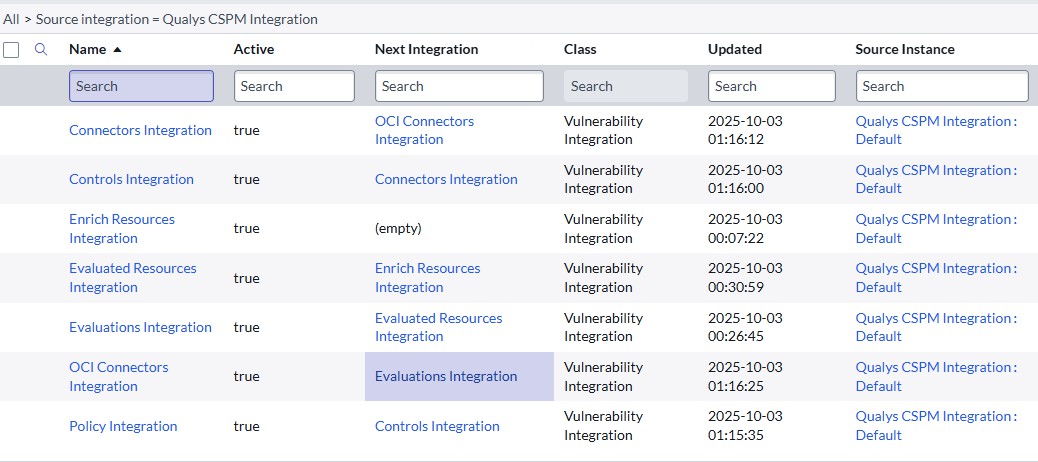The image size is (1038, 462).
Task: Open the Enrich Resources Integration record in Name column
Action: click(x=122, y=228)
